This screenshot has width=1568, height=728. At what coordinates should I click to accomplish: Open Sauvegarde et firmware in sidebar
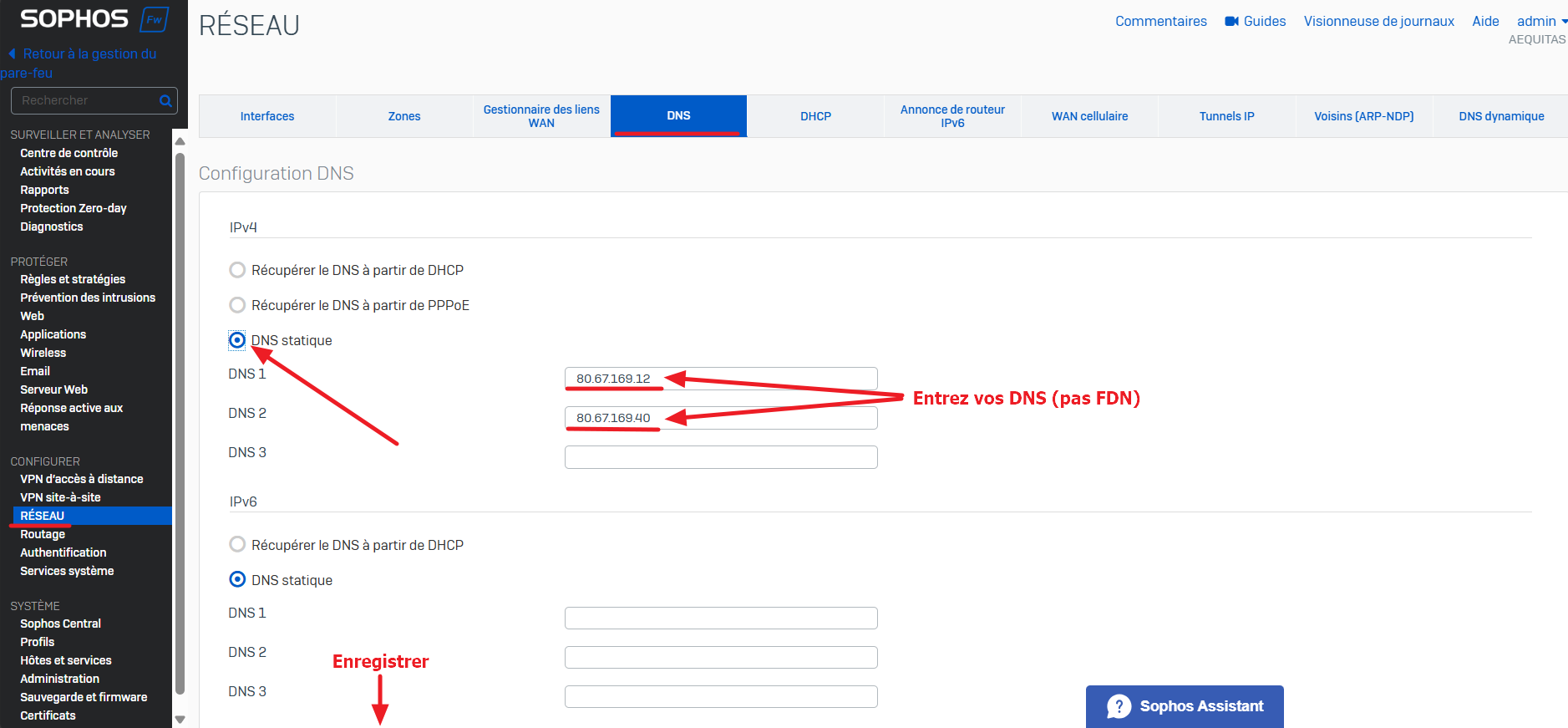pos(84,697)
